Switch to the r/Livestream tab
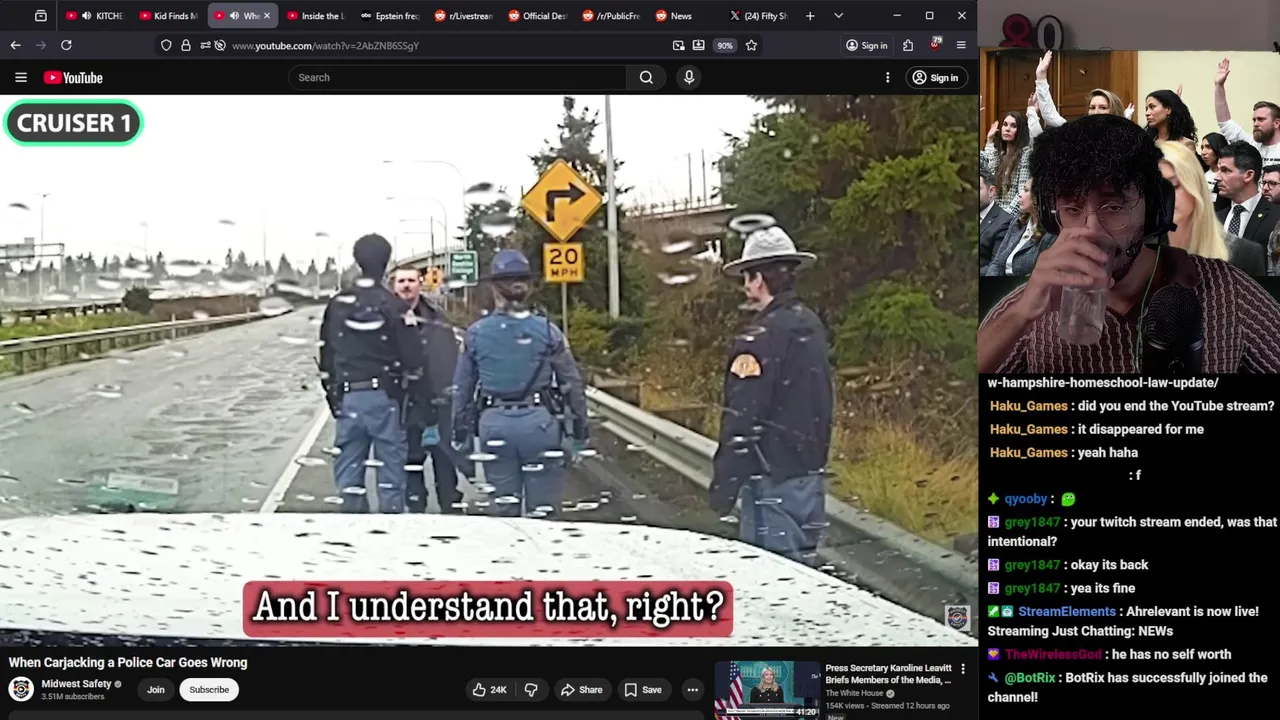 coord(464,16)
